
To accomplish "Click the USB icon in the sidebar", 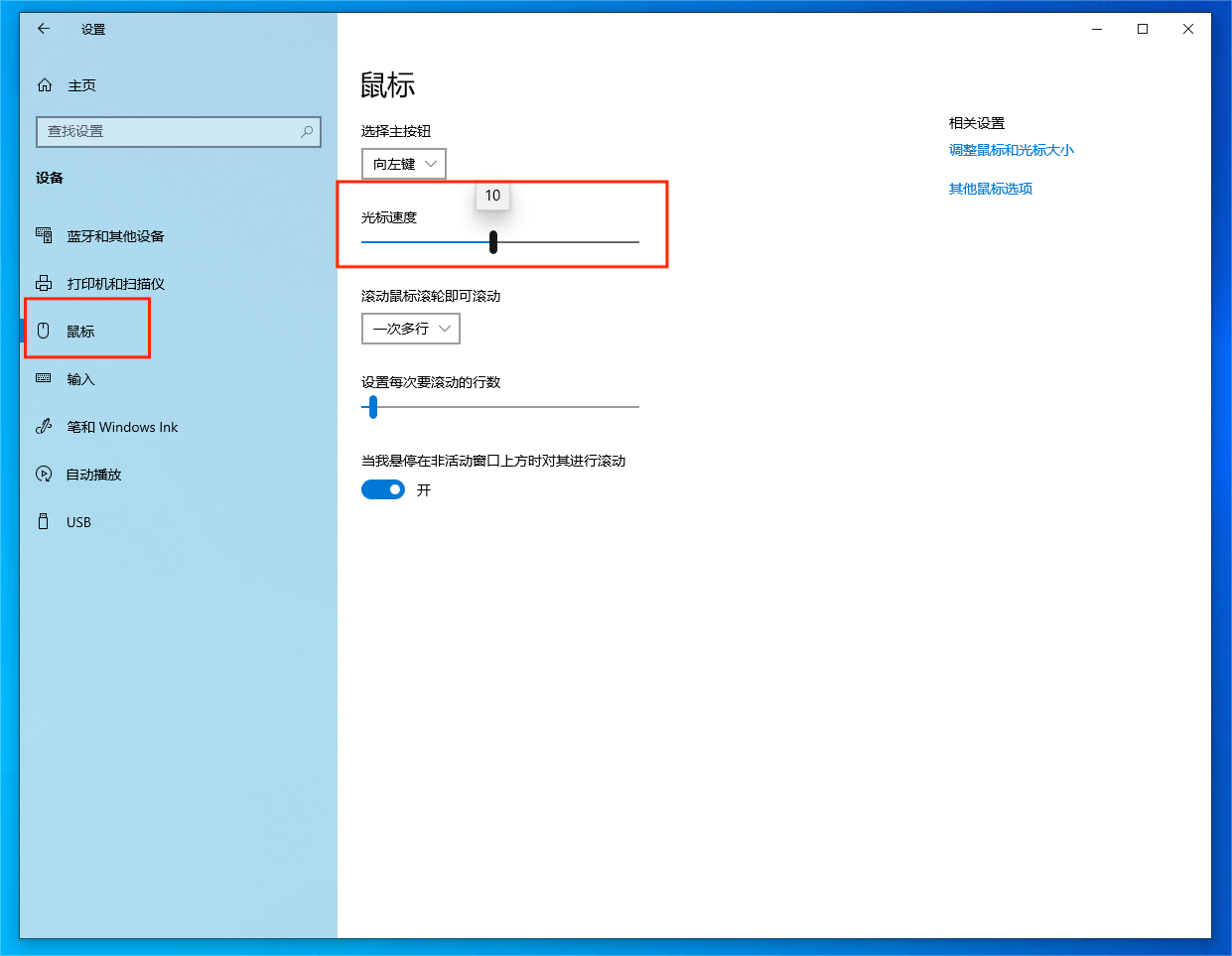I will [x=44, y=521].
